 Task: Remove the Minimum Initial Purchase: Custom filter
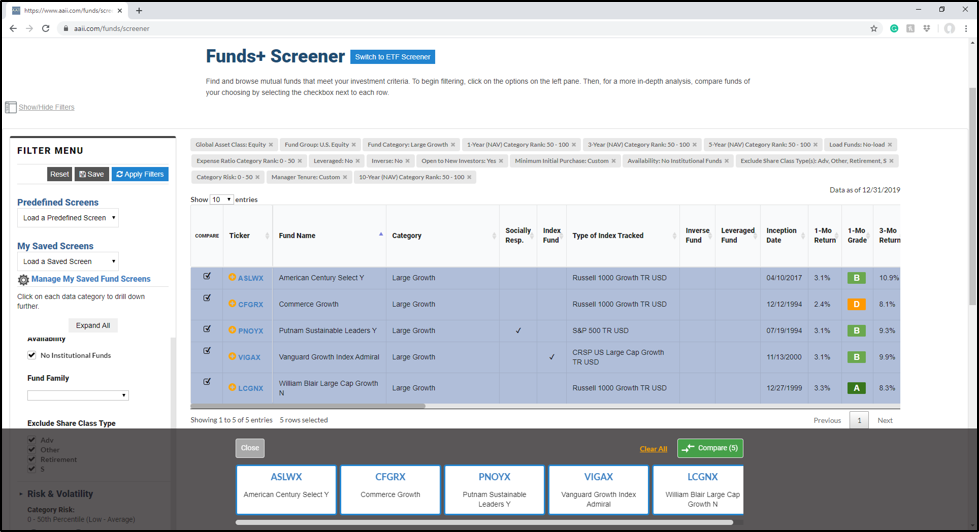coord(613,161)
